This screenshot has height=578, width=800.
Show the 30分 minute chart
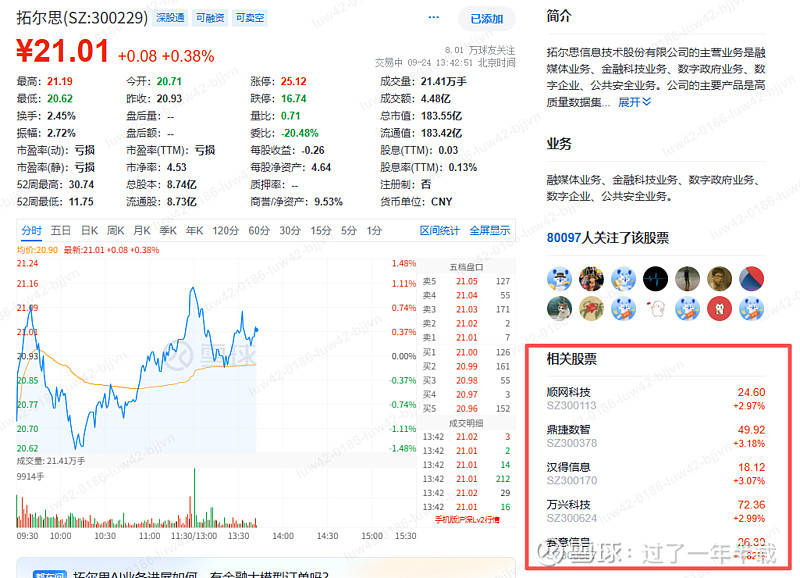tap(290, 231)
